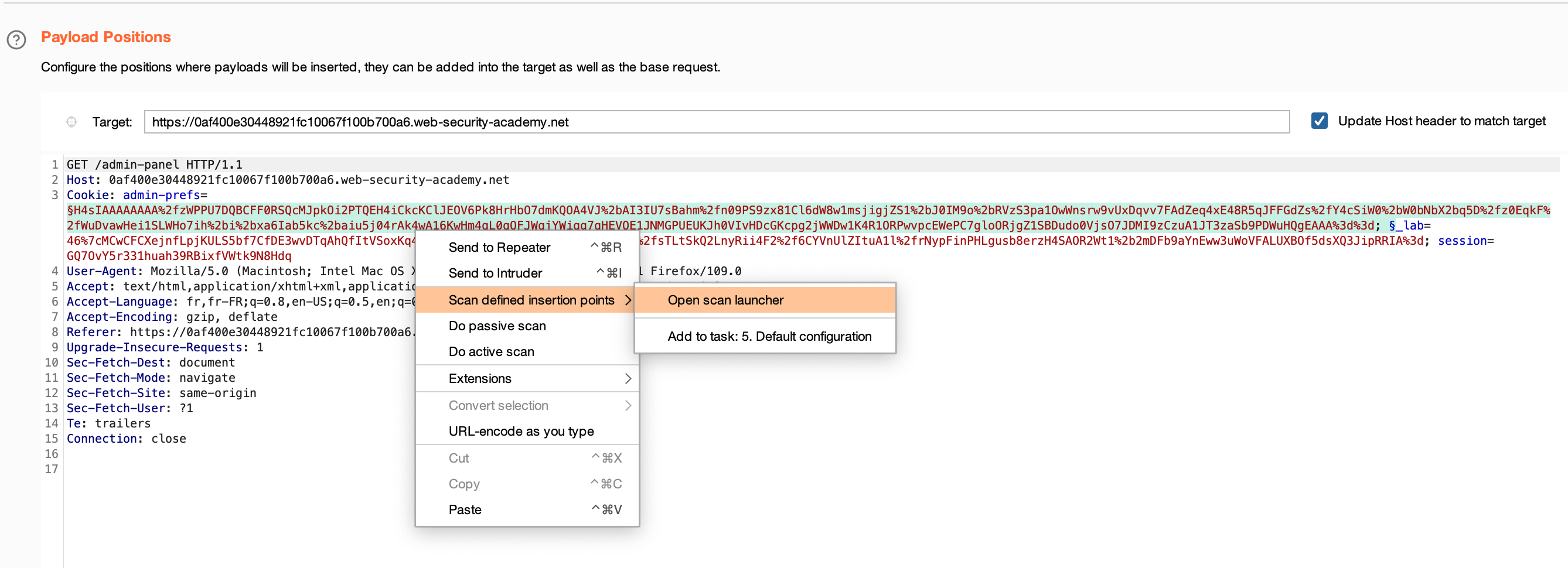Run Do passive scan

[497, 326]
